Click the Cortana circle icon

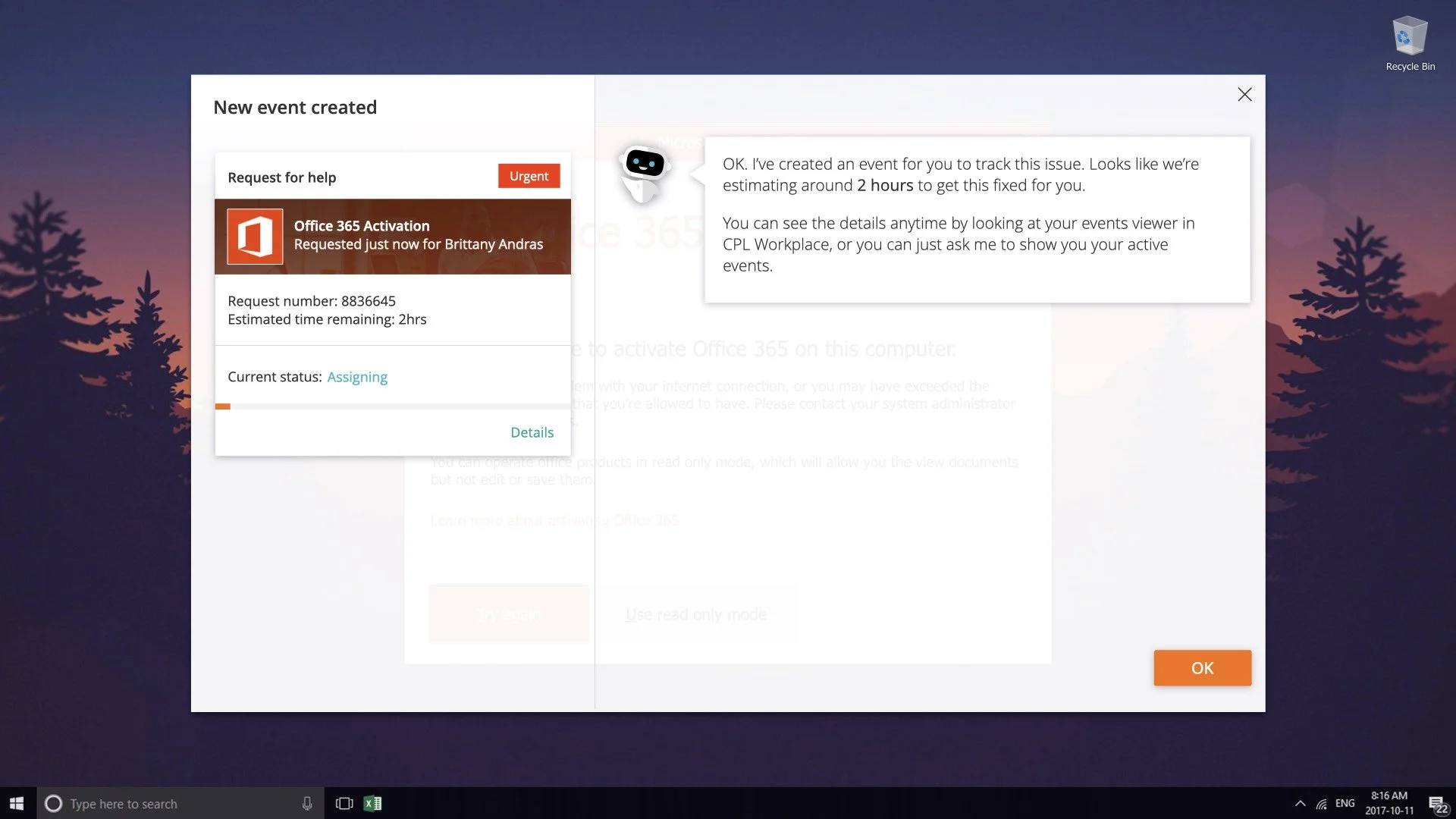pos(53,804)
